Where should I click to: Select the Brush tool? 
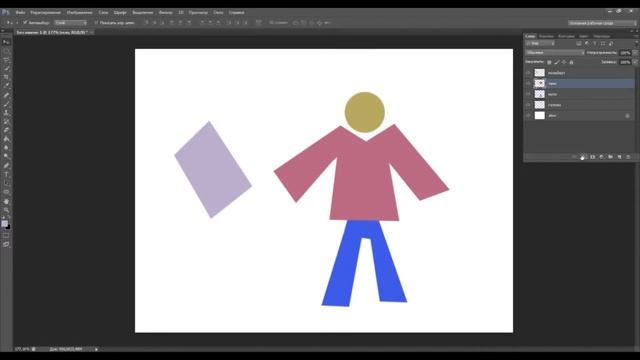click(6, 104)
